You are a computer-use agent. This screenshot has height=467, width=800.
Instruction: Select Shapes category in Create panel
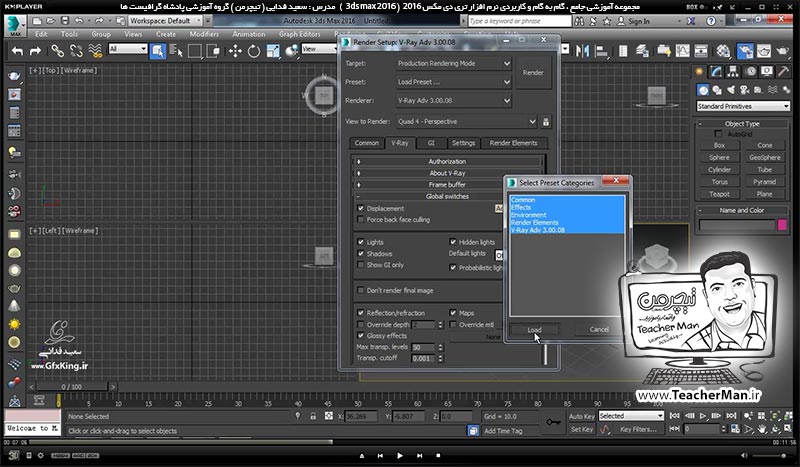(717, 90)
